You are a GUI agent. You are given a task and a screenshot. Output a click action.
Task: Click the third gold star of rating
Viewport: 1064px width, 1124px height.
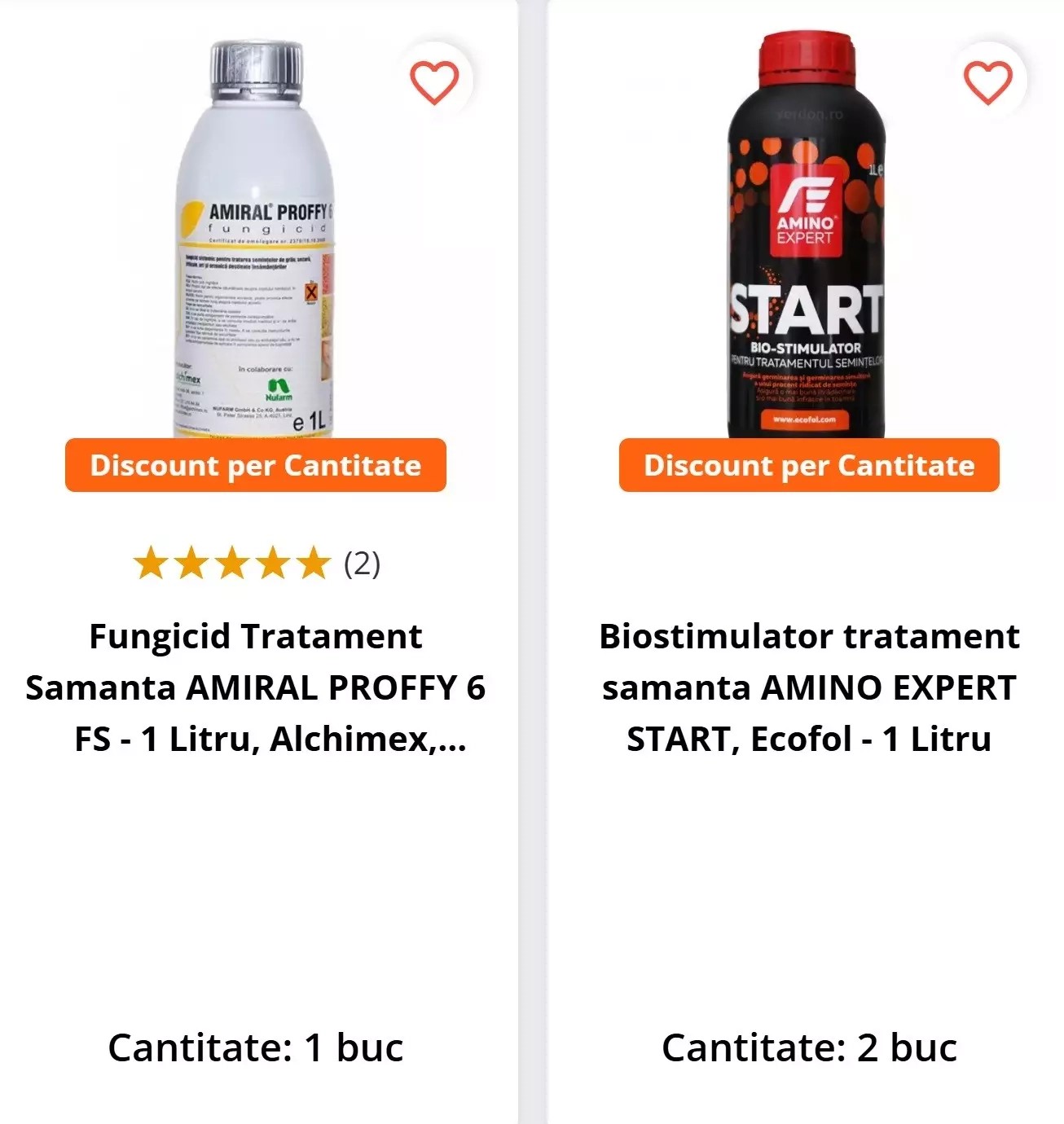tap(232, 564)
